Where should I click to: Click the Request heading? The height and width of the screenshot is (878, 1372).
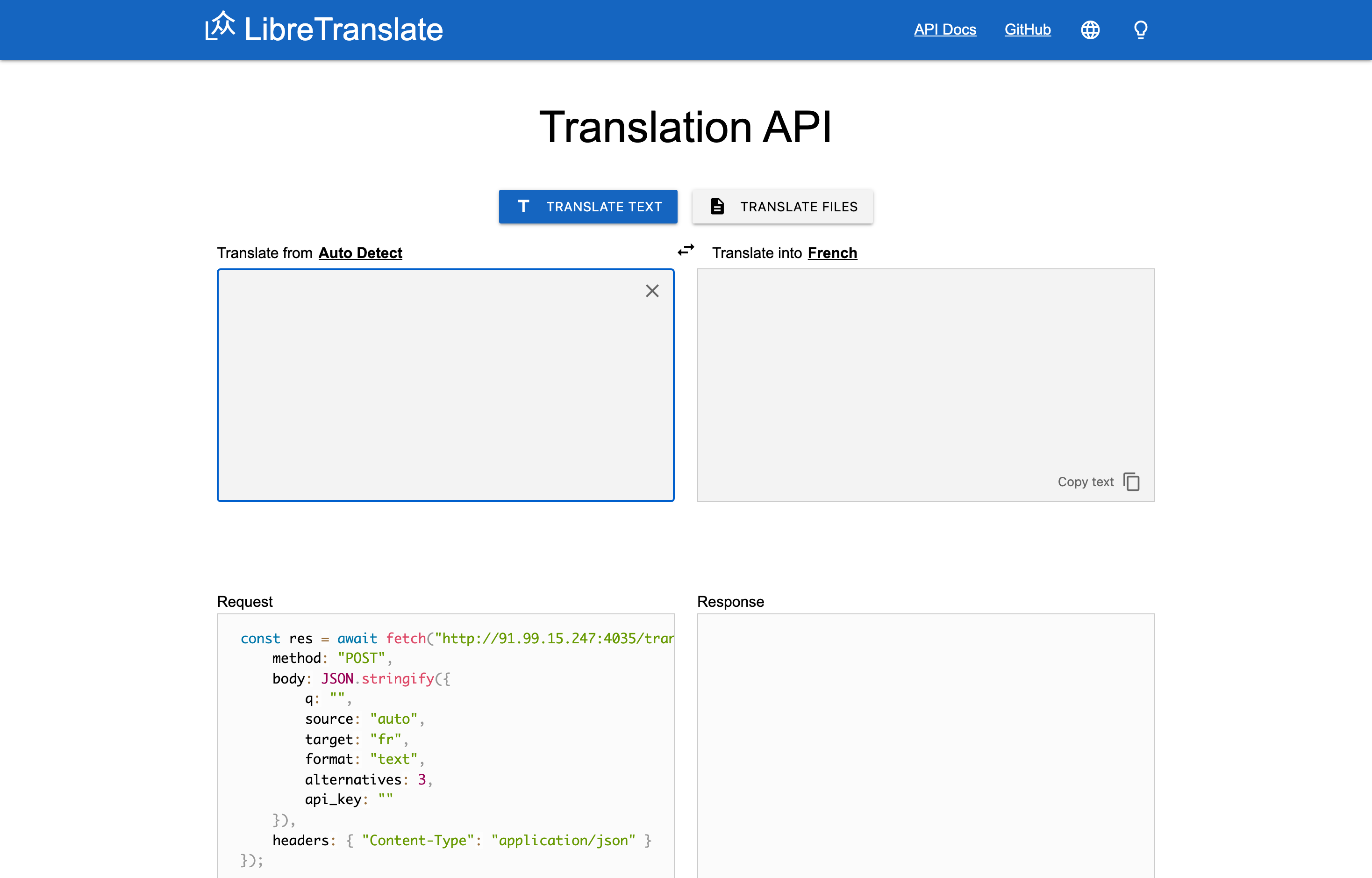point(245,602)
